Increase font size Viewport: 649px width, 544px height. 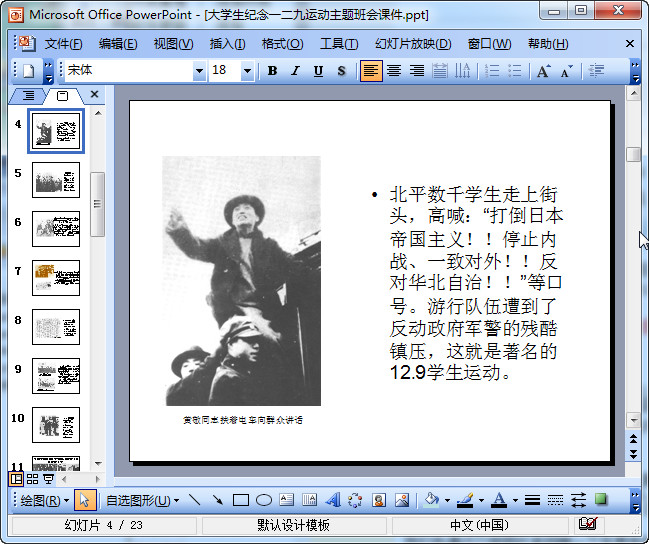click(543, 71)
